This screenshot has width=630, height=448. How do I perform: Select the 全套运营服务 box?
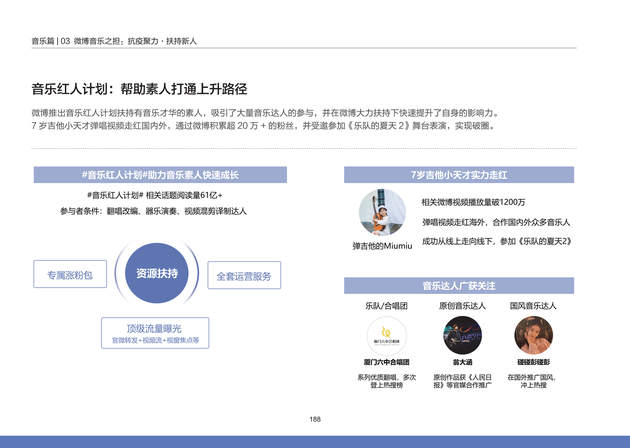pos(244,275)
